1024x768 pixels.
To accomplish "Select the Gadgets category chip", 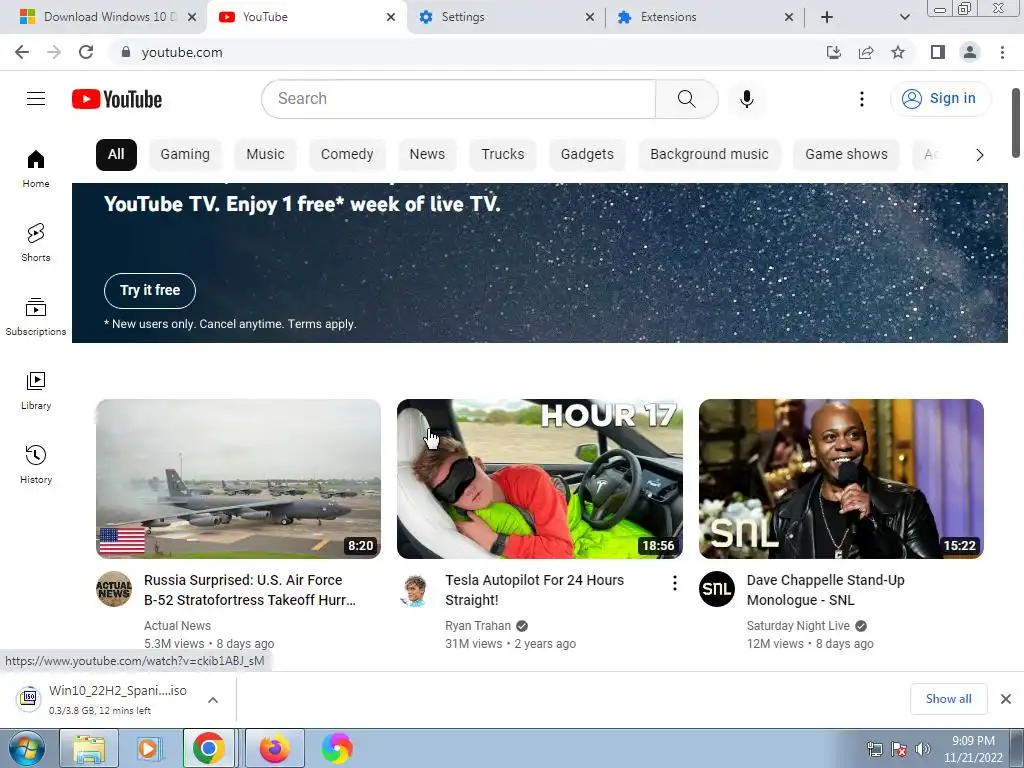I will point(587,154).
